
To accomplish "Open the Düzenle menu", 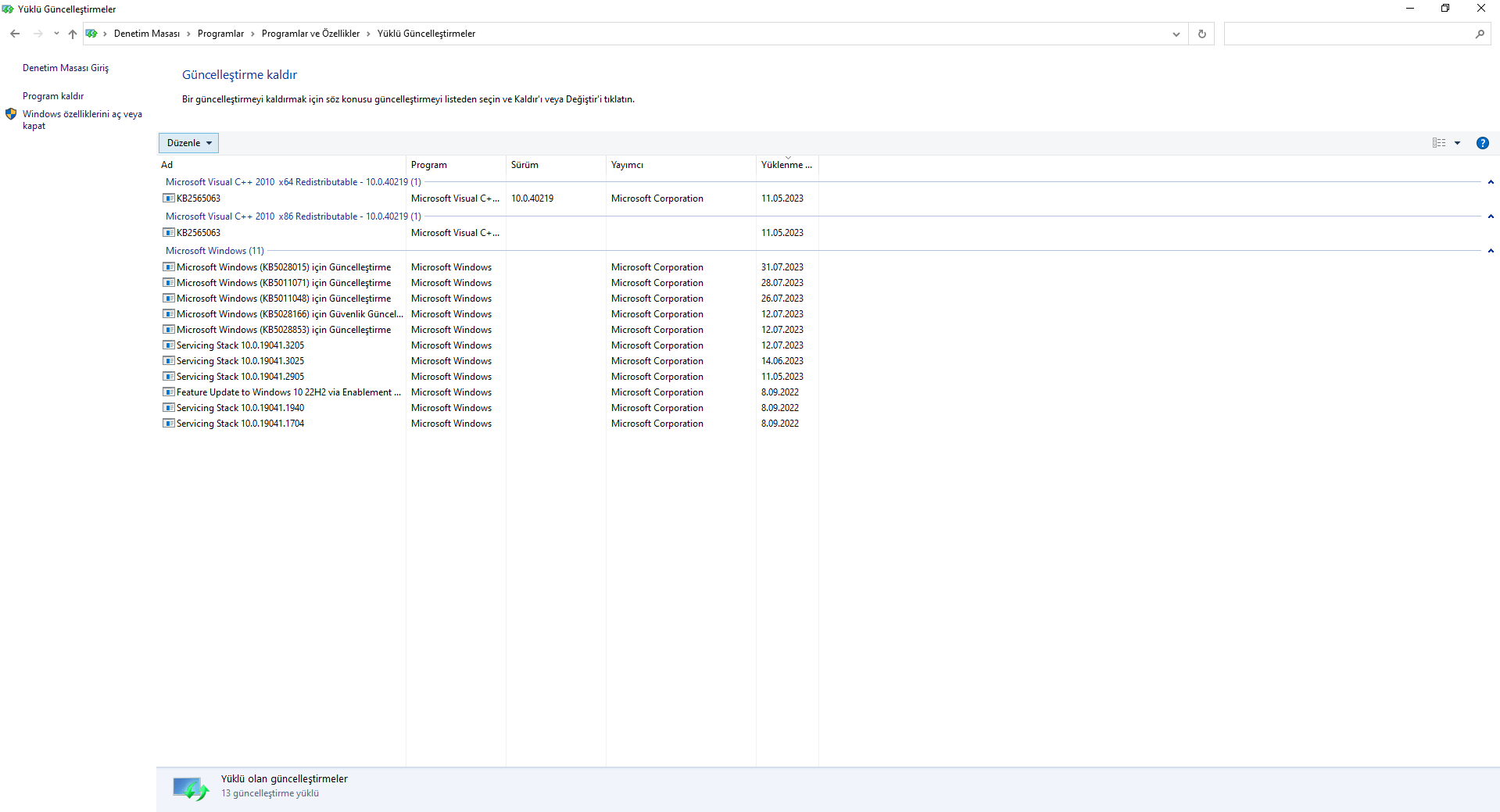I will pyautogui.click(x=188, y=143).
